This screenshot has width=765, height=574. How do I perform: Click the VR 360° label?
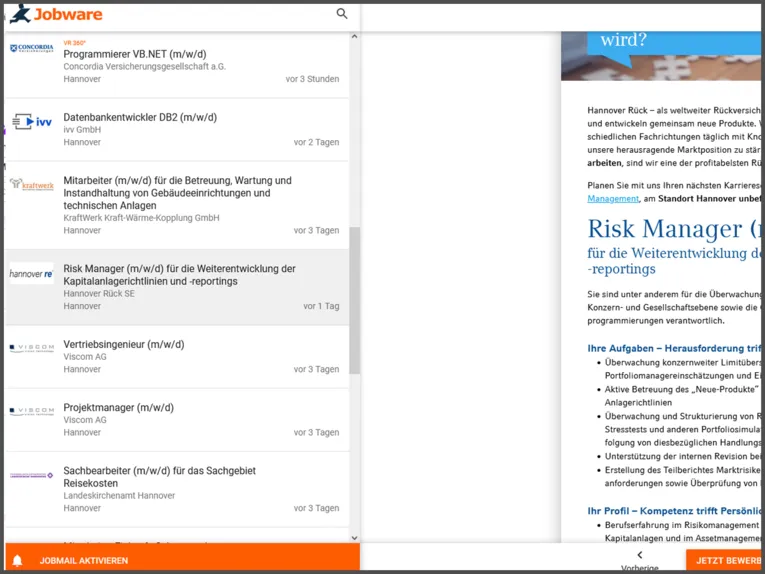click(75, 43)
